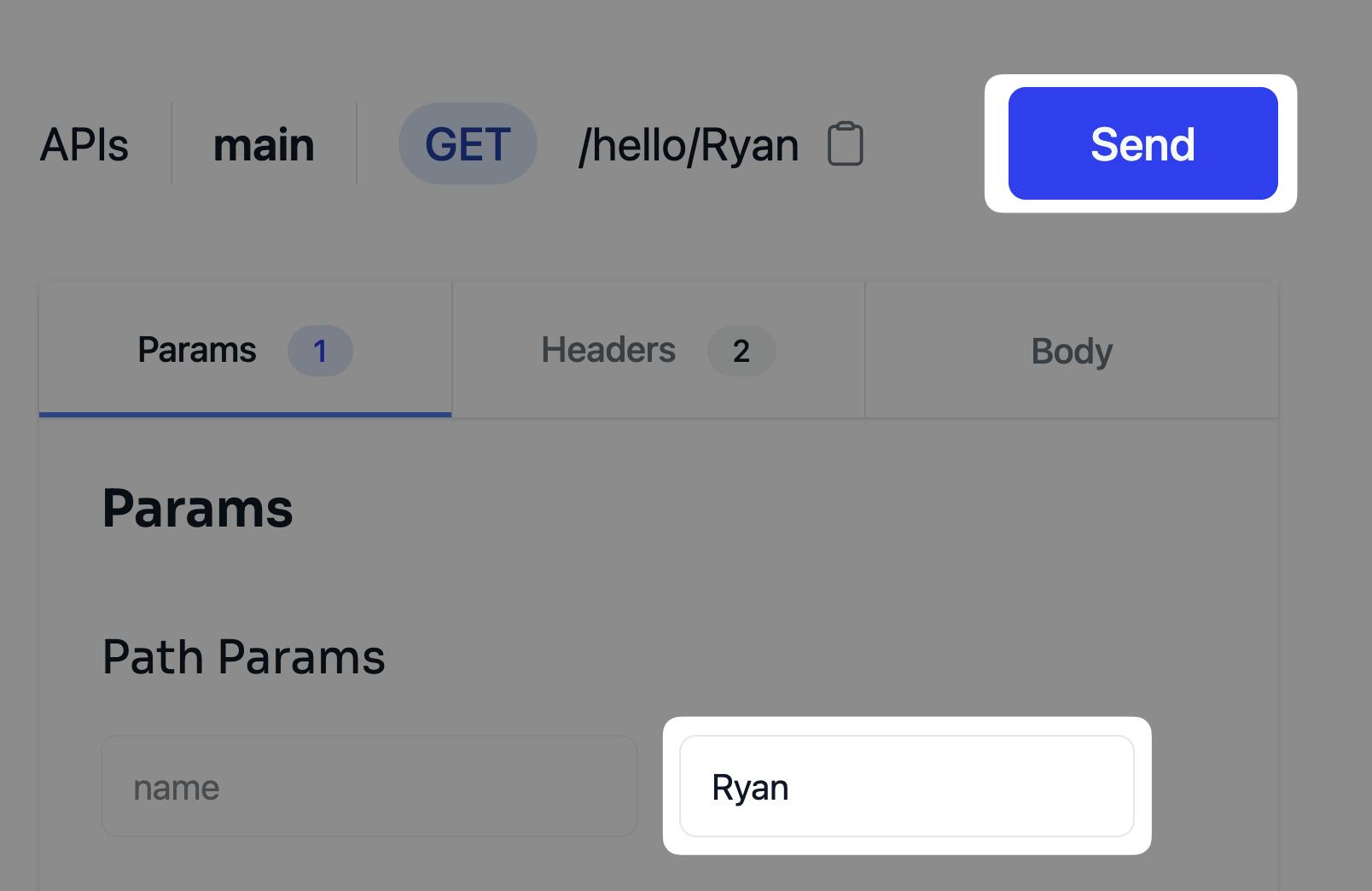Send the GET request to /hello/Ryan
1372x891 pixels.
click(x=1142, y=143)
